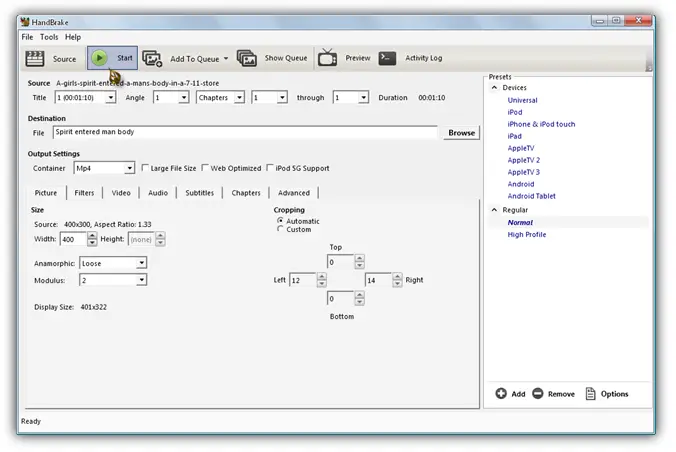
Task: Enable the iPod 5G Support checkbox
Action: coord(270,168)
